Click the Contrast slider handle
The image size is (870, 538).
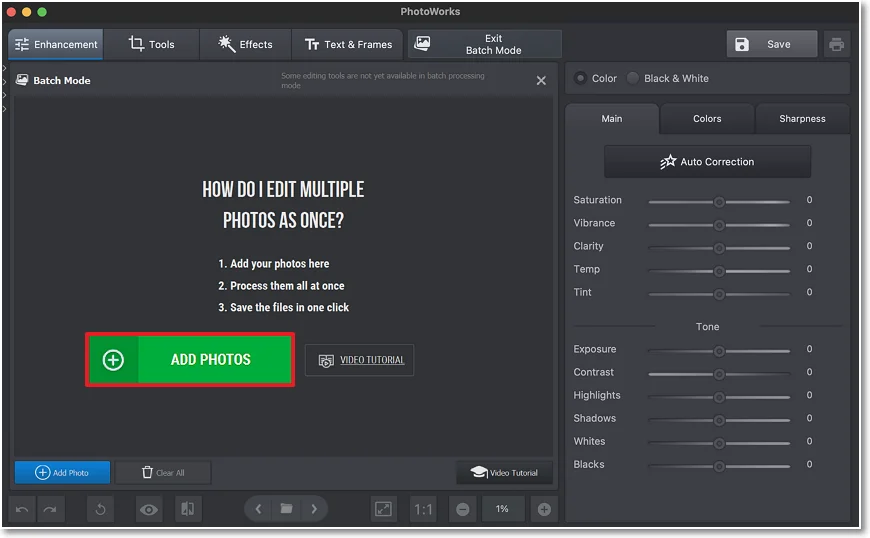click(x=719, y=374)
